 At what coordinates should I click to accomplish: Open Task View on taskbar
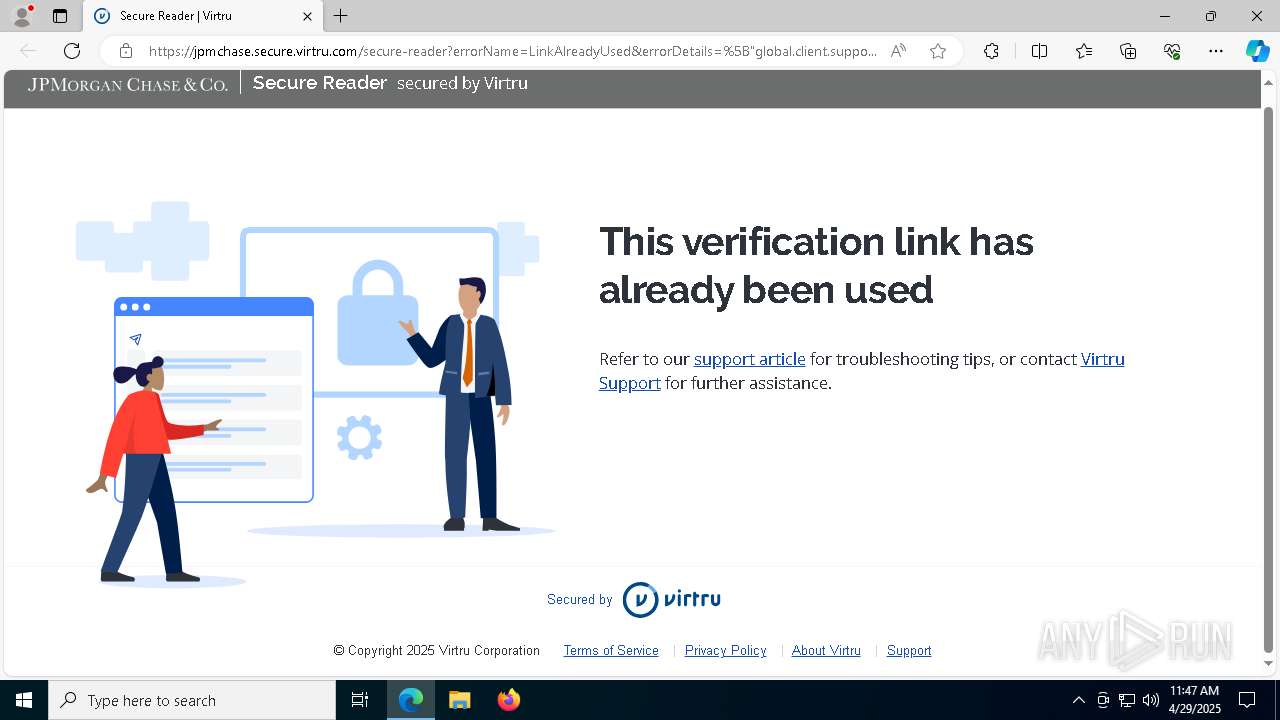tap(360, 700)
